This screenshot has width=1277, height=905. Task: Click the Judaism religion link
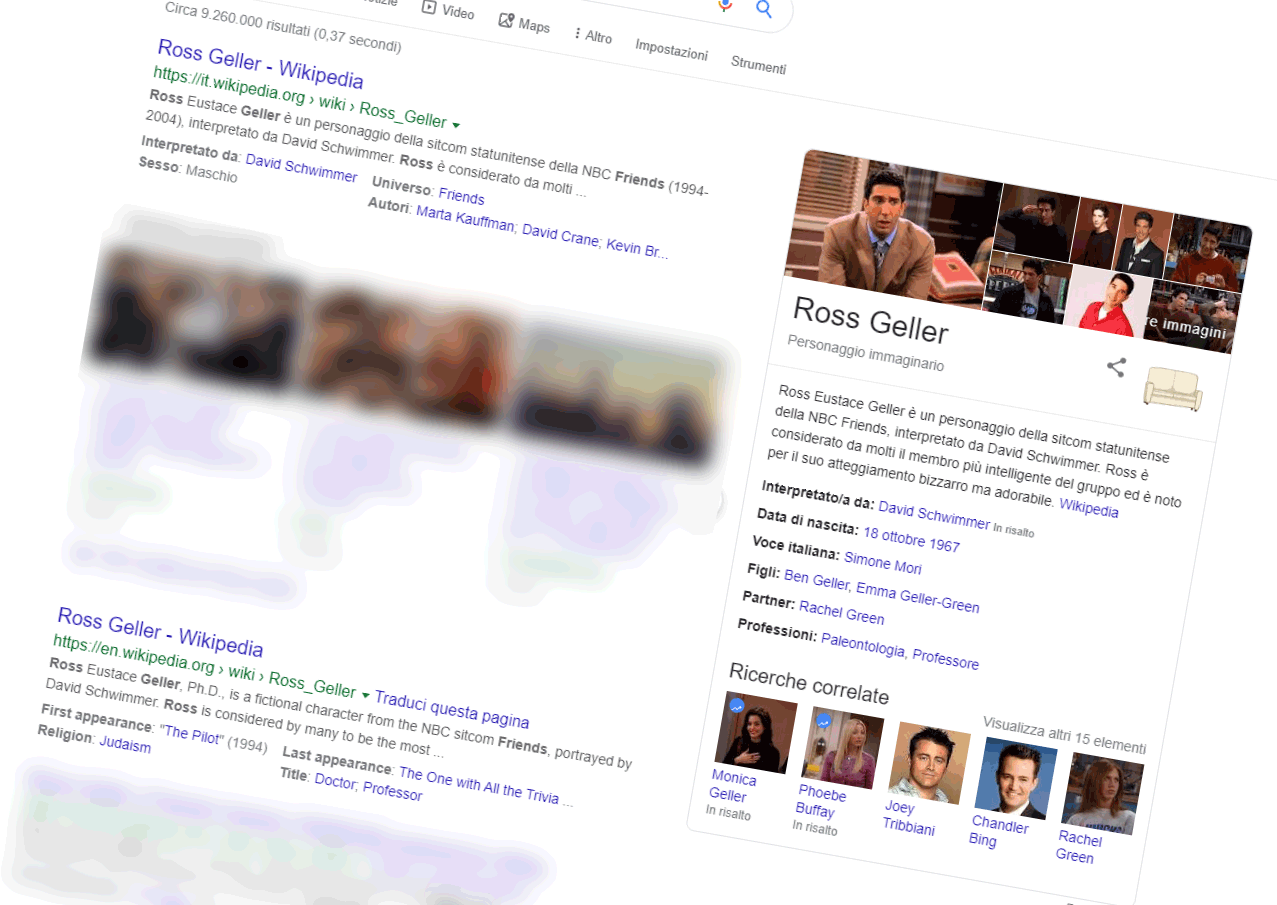click(125, 744)
